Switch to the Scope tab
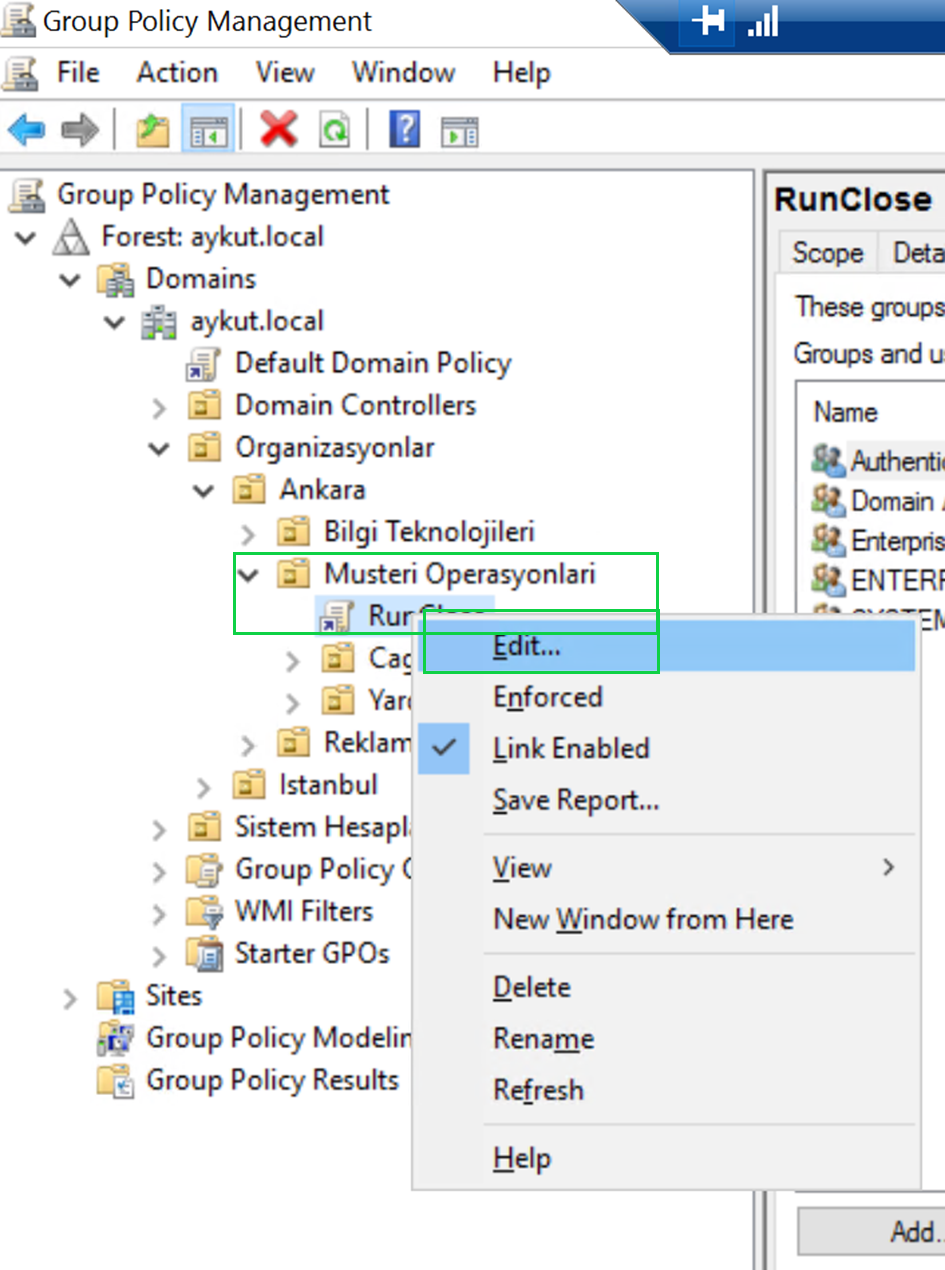 pos(827,253)
